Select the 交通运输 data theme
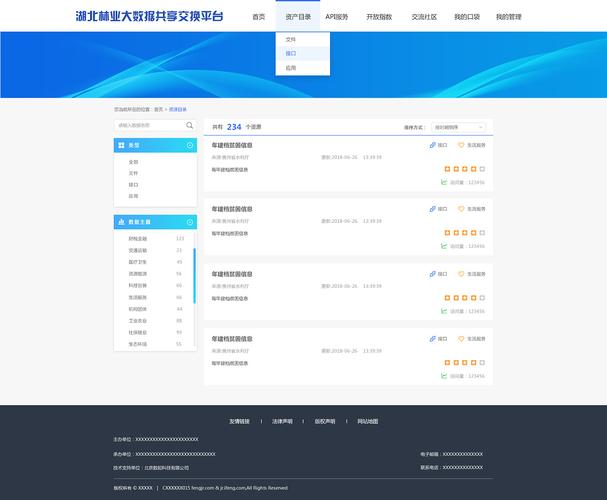 tap(137, 250)
